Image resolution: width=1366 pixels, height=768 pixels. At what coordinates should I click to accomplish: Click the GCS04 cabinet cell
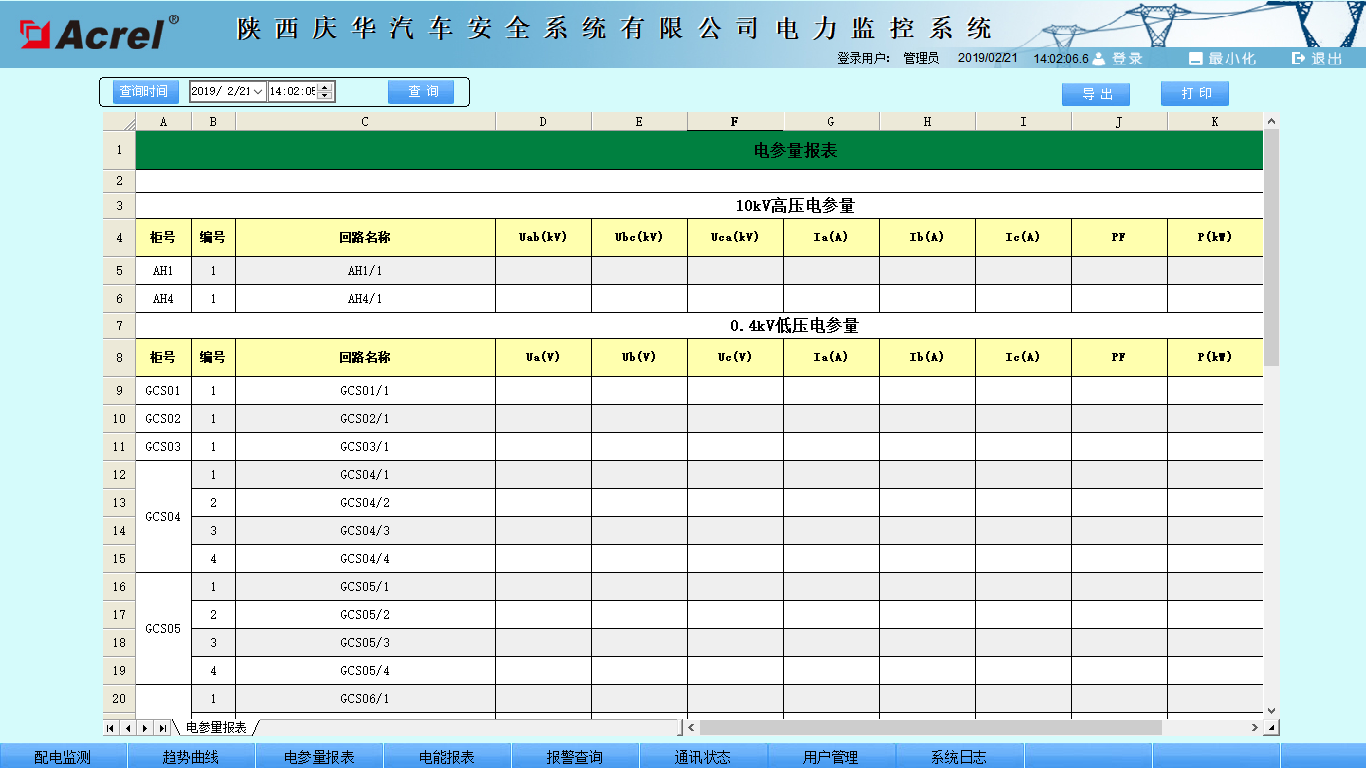tap(163, 517)
